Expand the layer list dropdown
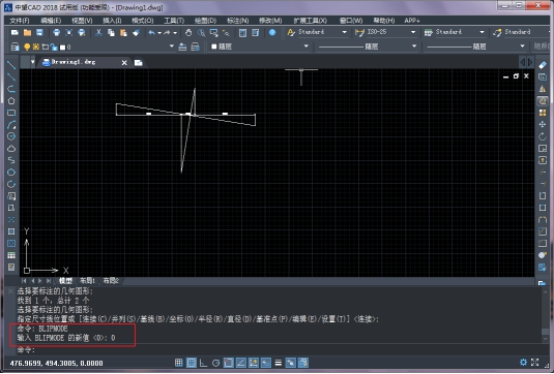554x374 pixels. 172,46
